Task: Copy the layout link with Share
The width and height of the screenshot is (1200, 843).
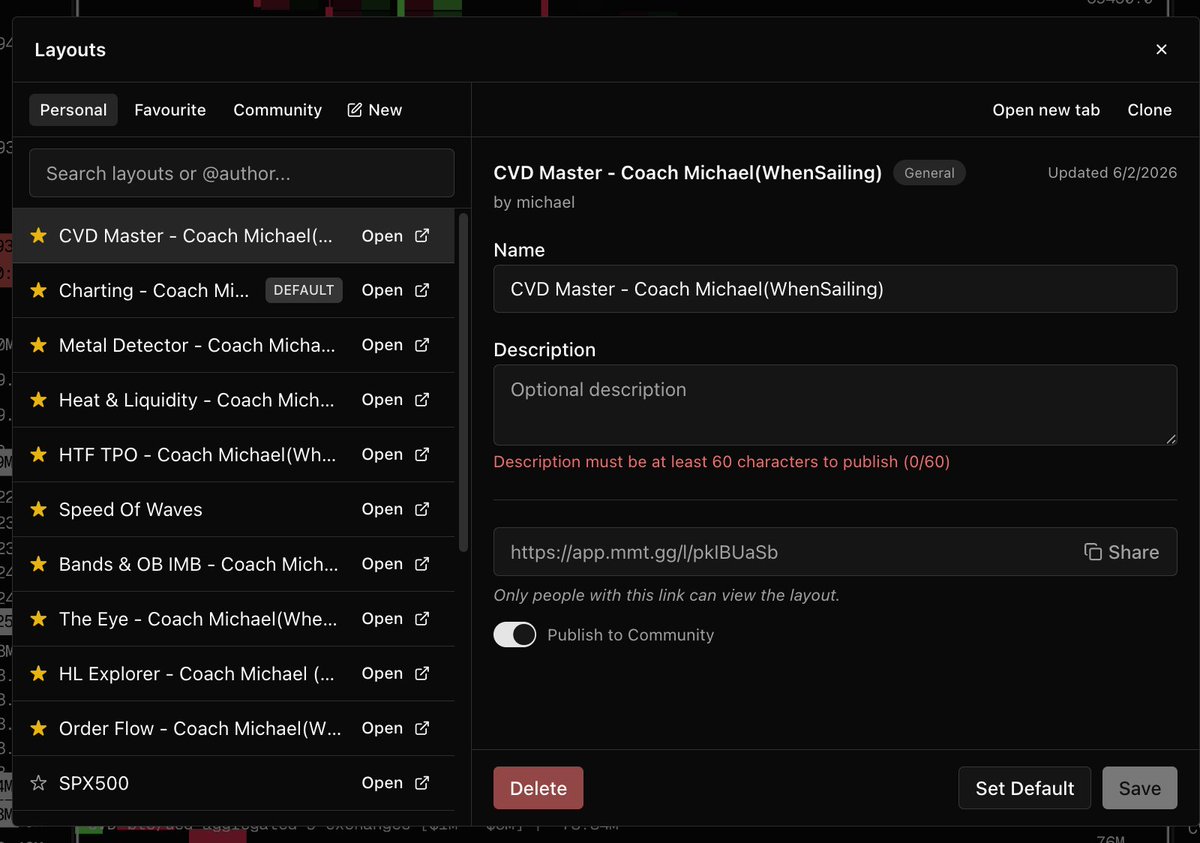Action: coord(1122,552)
